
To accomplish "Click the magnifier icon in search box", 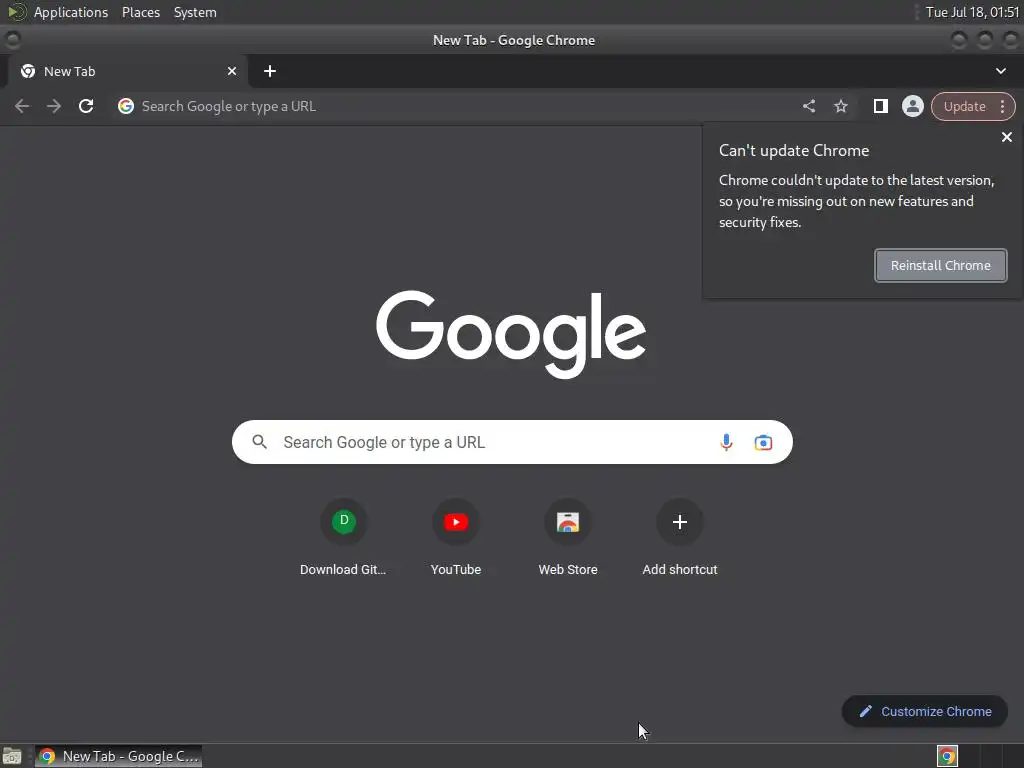I will 259,442.
